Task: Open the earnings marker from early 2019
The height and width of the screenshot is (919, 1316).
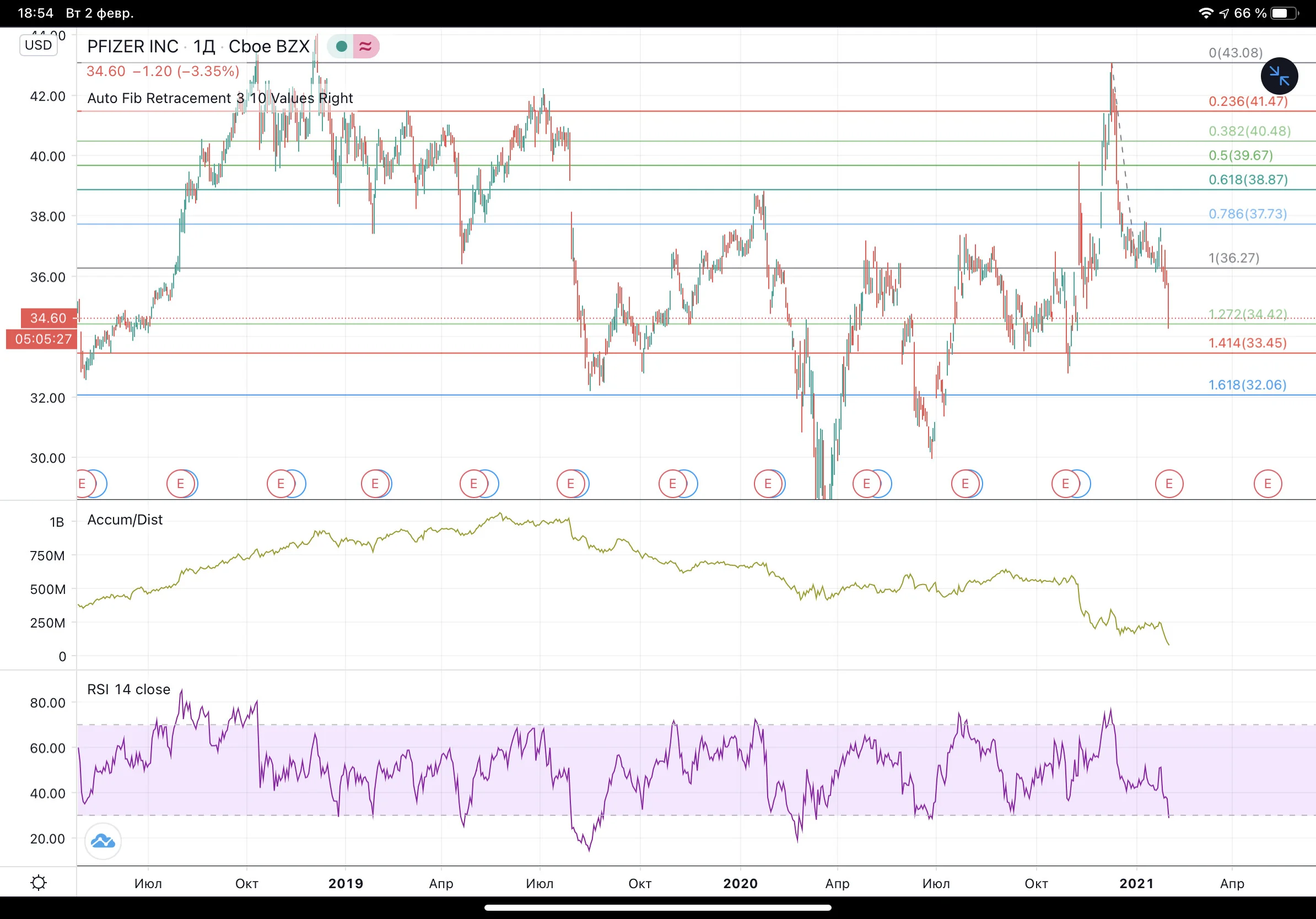Action: coord(375,484)
